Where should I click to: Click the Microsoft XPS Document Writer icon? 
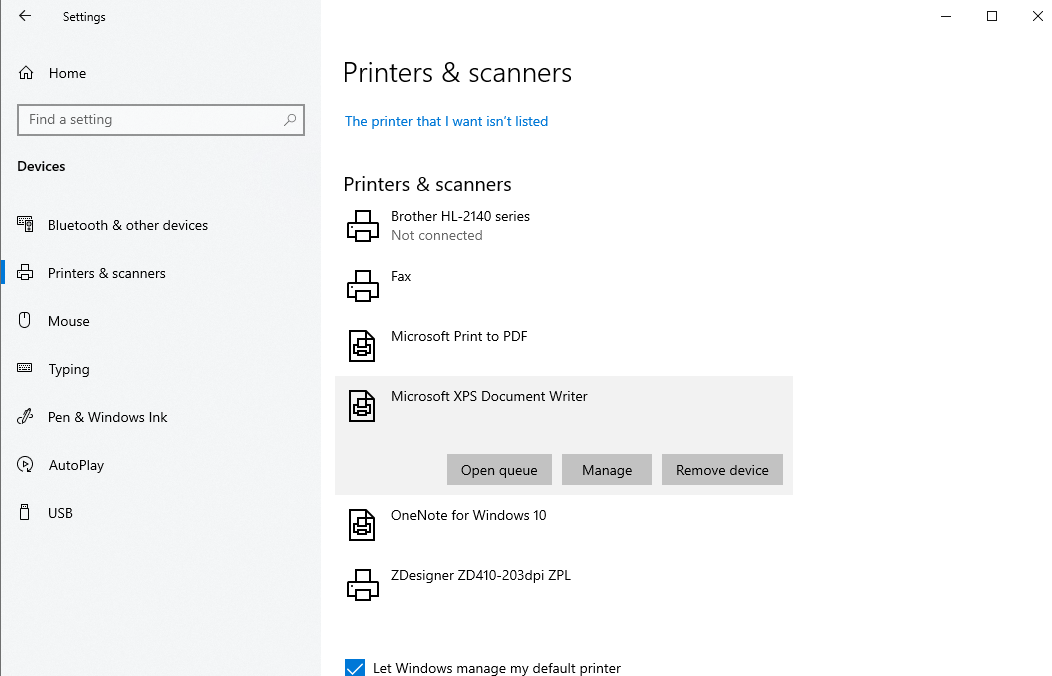362,406
